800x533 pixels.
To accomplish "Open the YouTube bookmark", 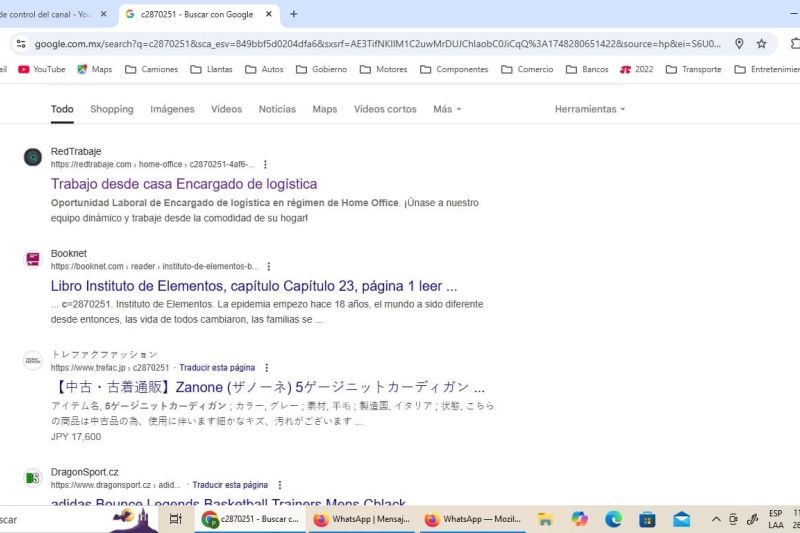I will coord(42,69).
